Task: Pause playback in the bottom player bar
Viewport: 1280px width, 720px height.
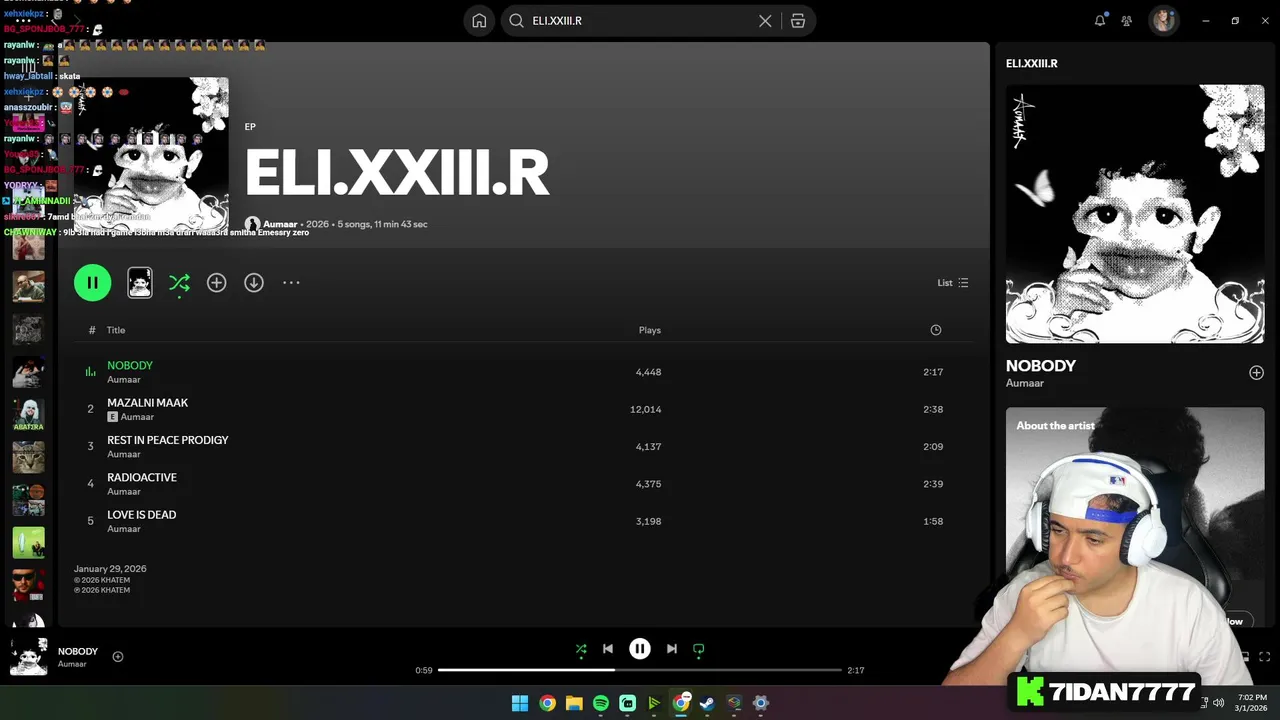Action: pyautogui.click(x=640, y=649)
